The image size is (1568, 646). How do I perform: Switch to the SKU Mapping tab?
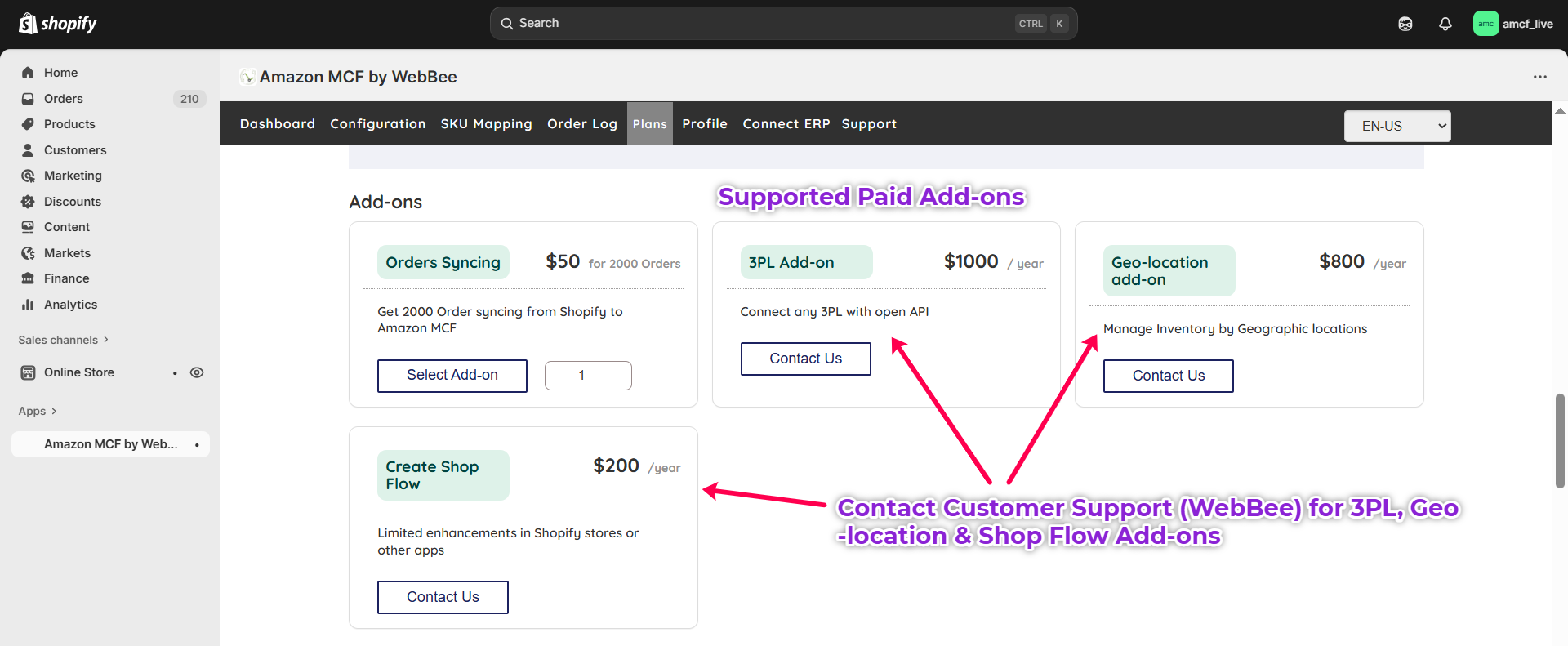click(x=486, y=124)
